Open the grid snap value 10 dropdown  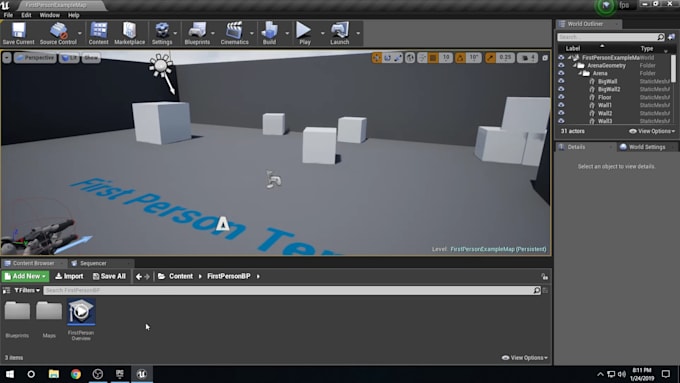(445, 58)
